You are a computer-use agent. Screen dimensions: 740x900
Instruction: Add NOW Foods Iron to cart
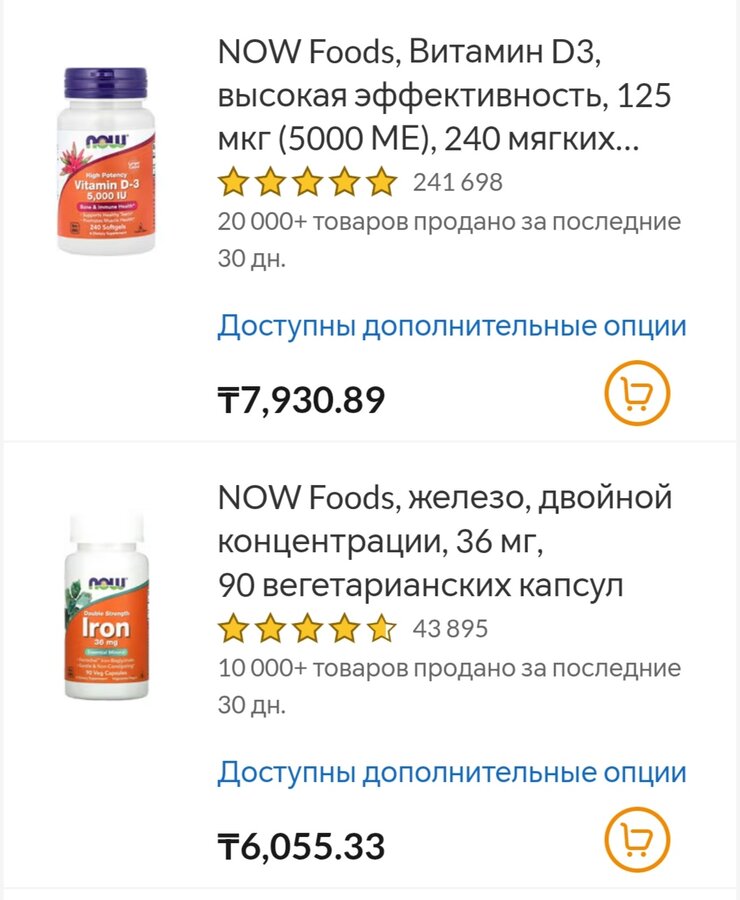click(637, 840)
